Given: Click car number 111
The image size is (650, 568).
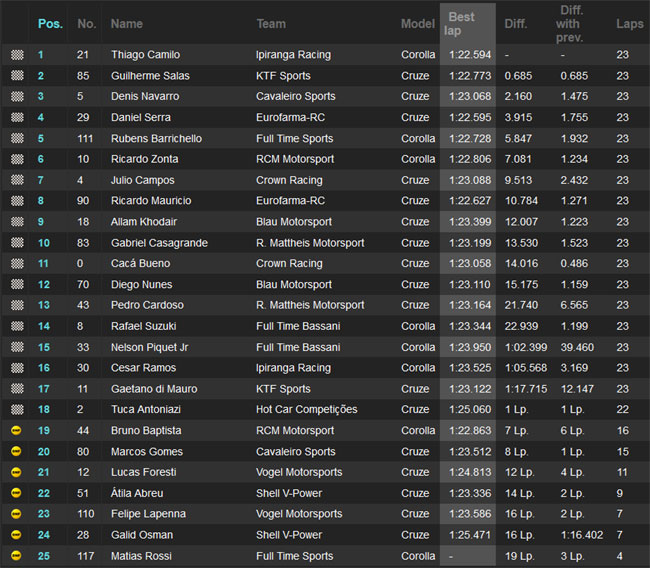Looking at the screenshot, I should tap(85, 138).
